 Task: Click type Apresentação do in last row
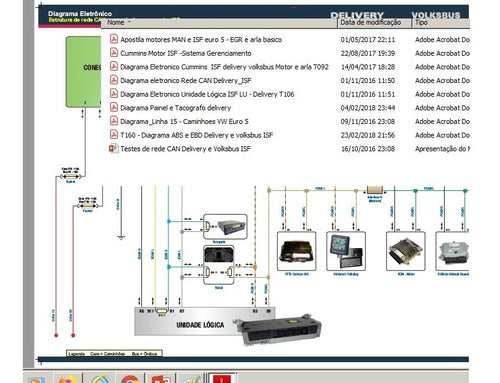point(442,149)
